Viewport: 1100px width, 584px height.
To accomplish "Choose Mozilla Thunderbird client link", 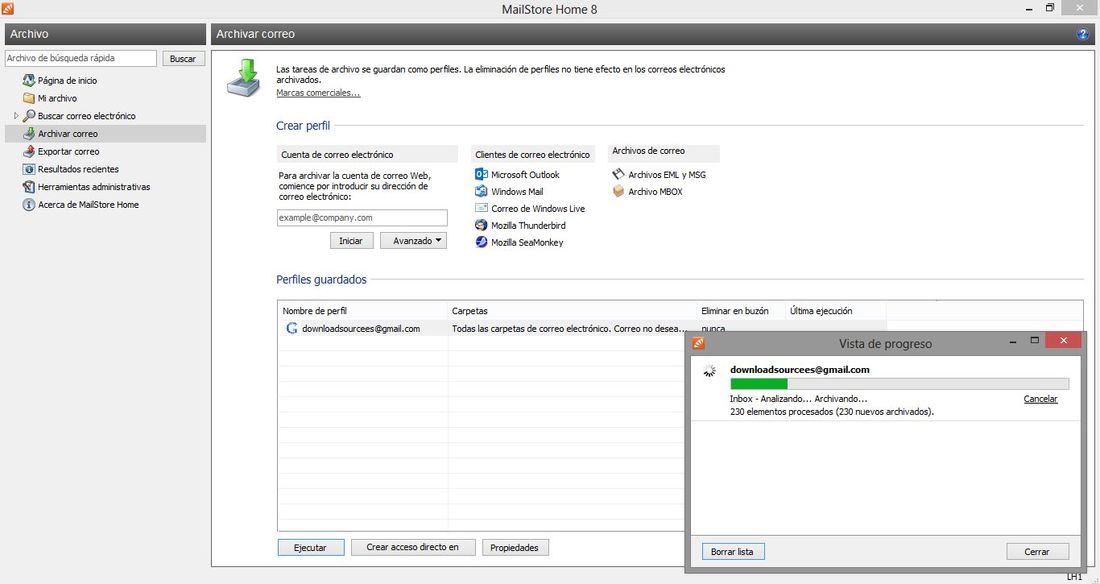I will tap(528, 225).
